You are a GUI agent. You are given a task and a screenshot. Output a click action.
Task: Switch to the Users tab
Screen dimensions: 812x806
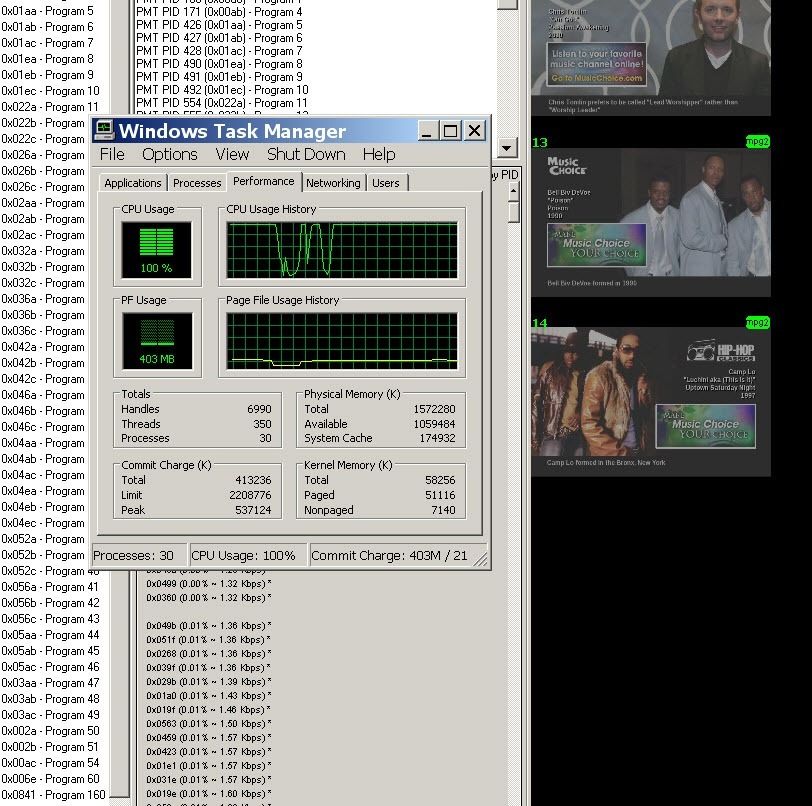pyautogui.click(x=386, y=183)
